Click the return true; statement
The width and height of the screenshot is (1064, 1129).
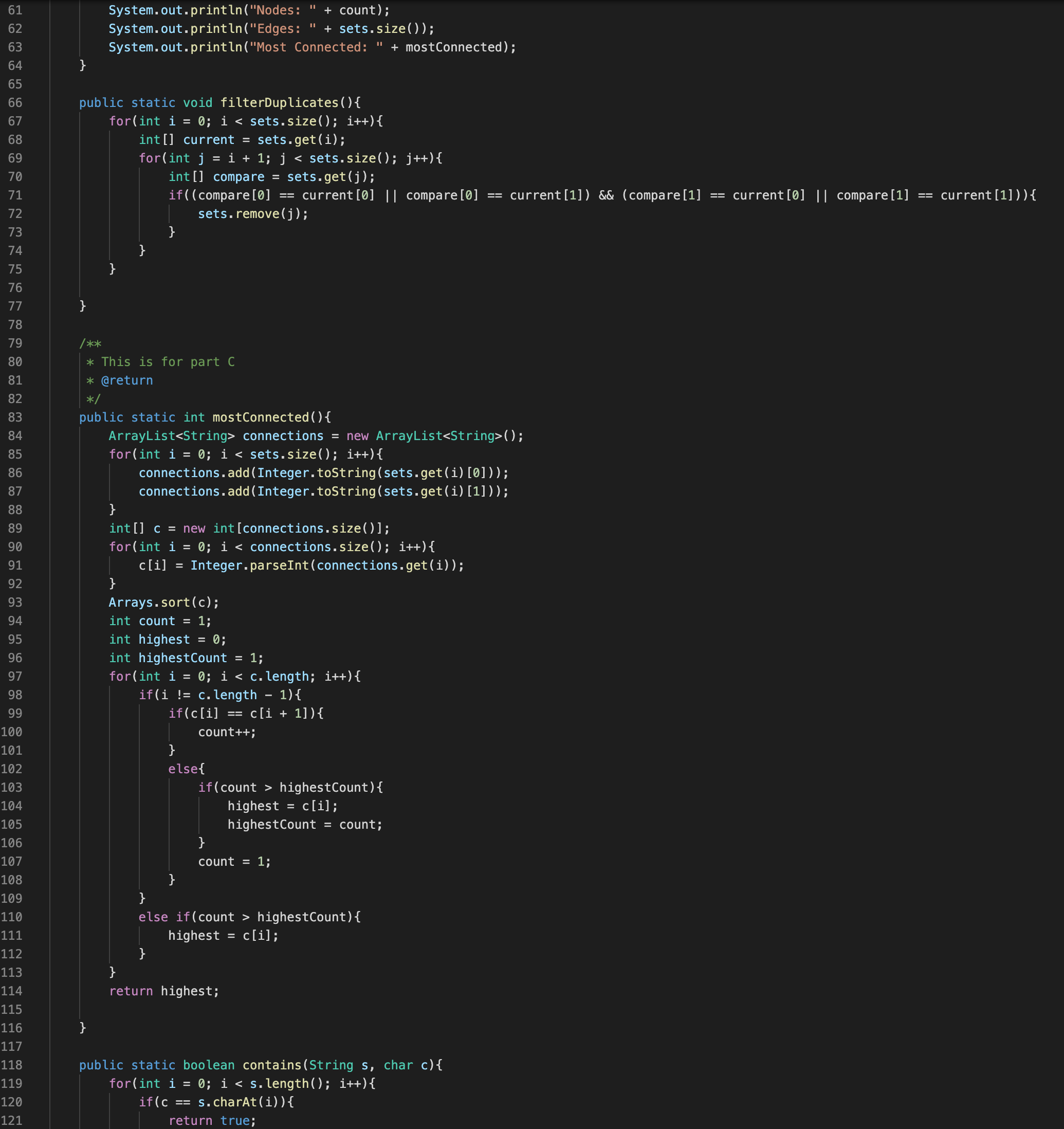(212, 1120)
